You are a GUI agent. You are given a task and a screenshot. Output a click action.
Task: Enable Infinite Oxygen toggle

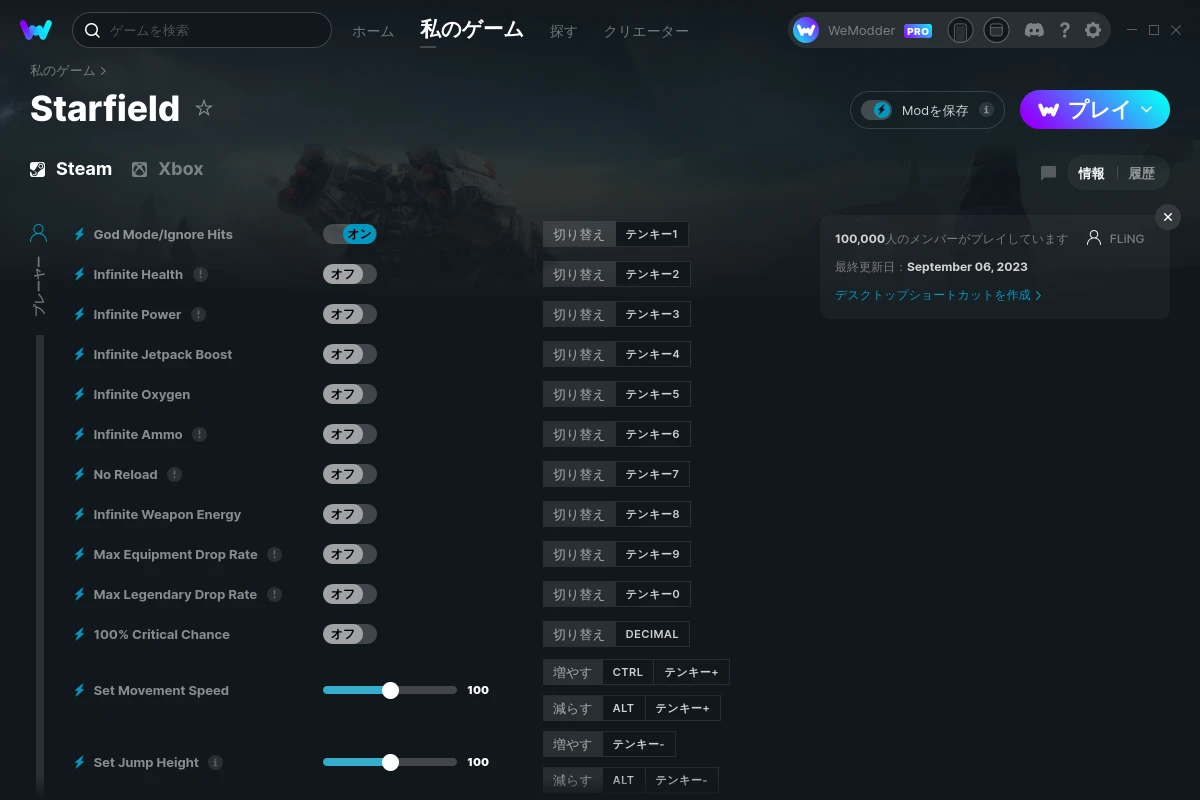(350, 394)
